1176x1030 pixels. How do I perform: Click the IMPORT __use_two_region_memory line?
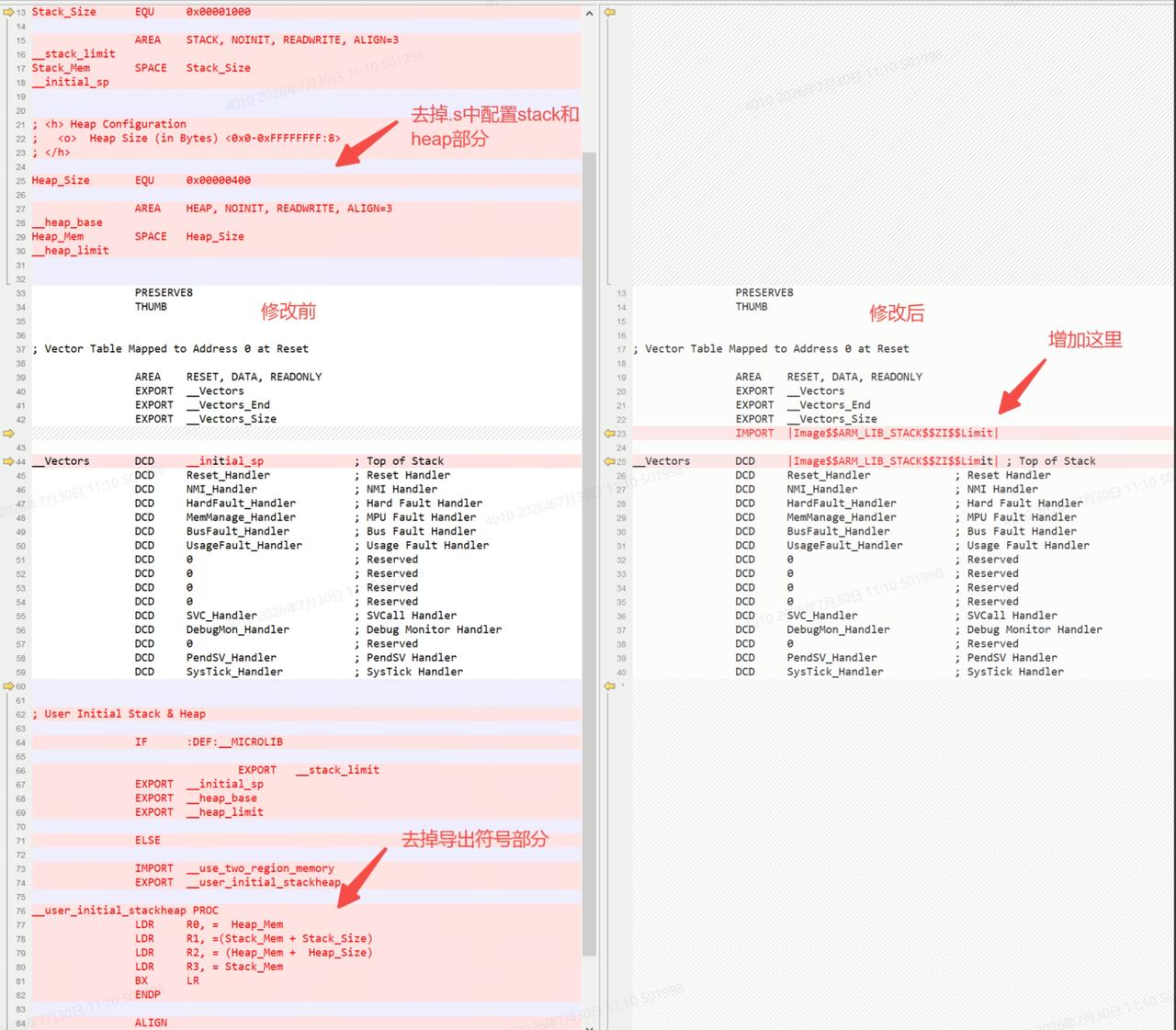[306, 868]
